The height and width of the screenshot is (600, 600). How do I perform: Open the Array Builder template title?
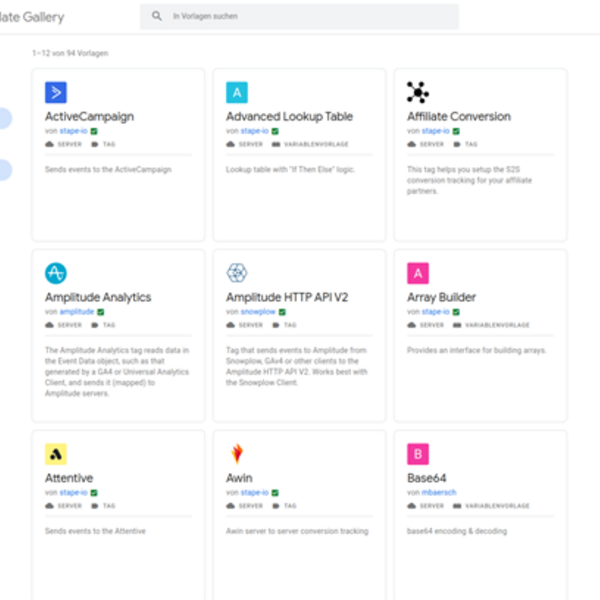pyautogui.click(x=441, y=297)
